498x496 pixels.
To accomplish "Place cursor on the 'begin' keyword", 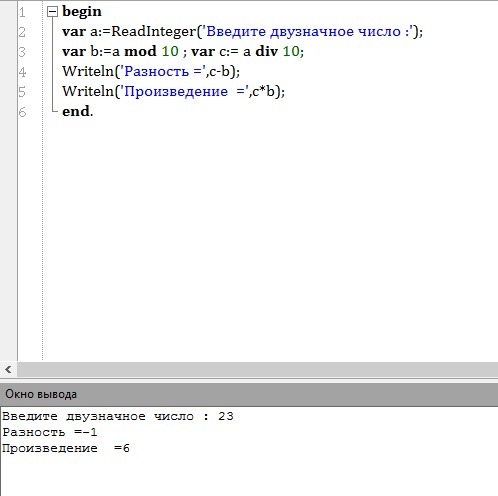I will click(82, 12).
